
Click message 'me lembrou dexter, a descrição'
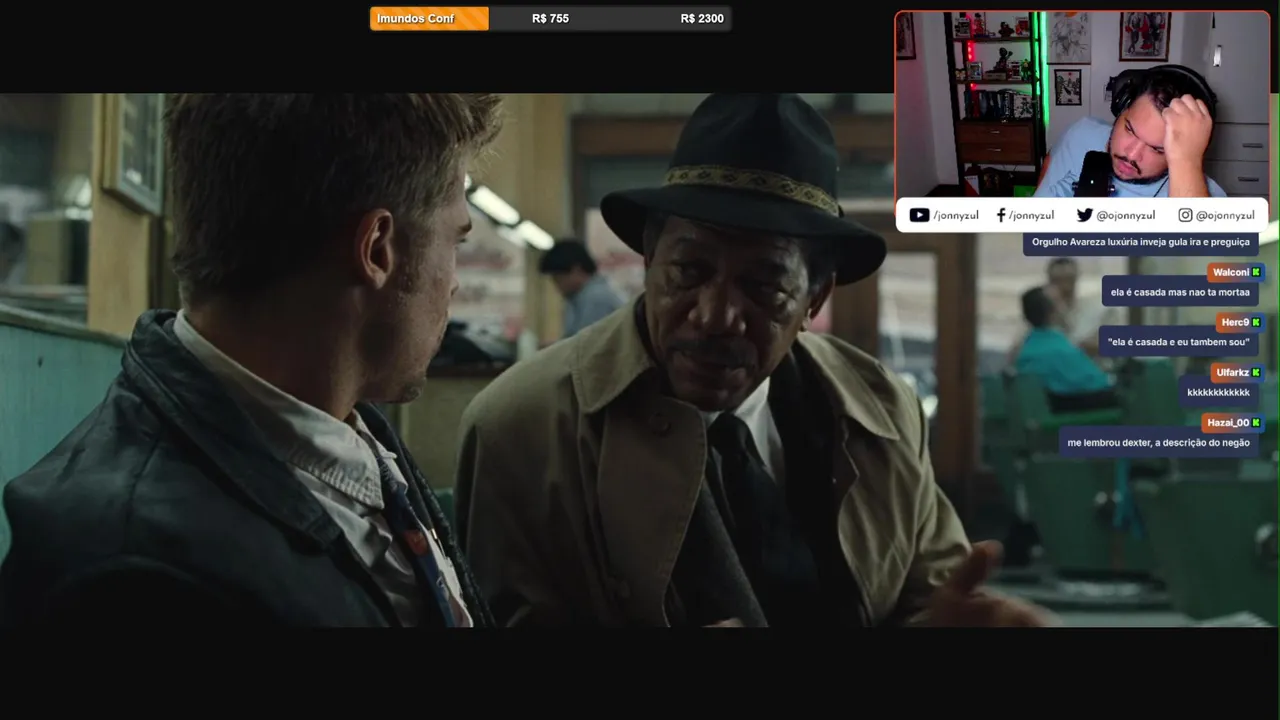1158,442
